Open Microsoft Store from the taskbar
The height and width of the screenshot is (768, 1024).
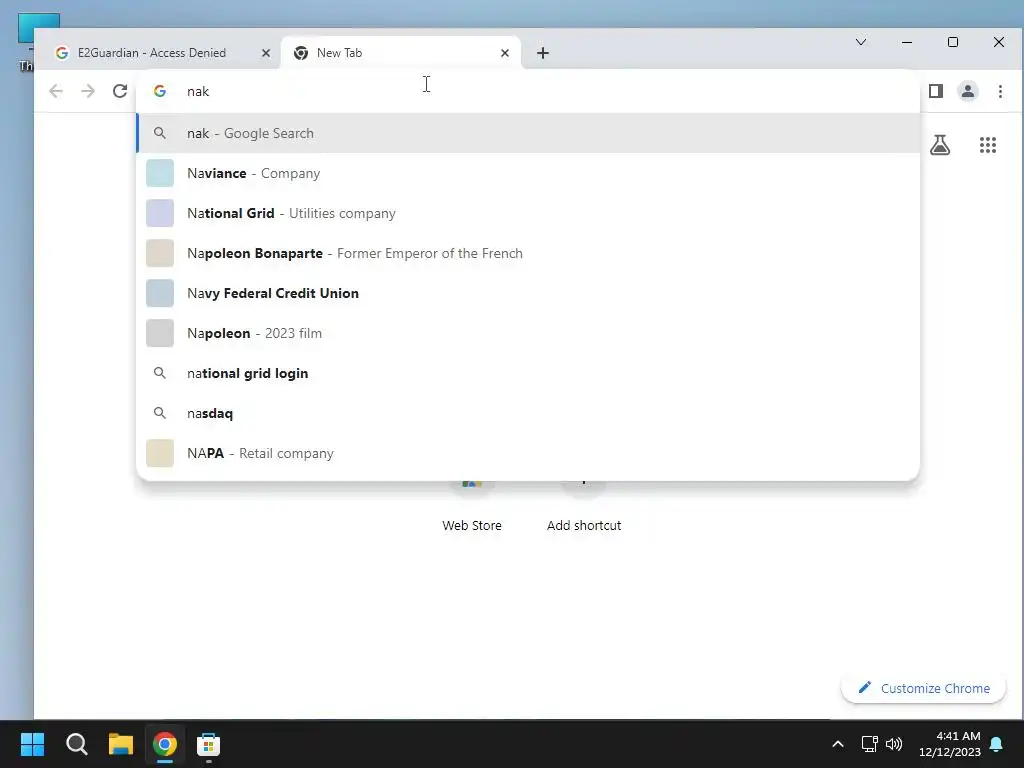tap(208, 744)
